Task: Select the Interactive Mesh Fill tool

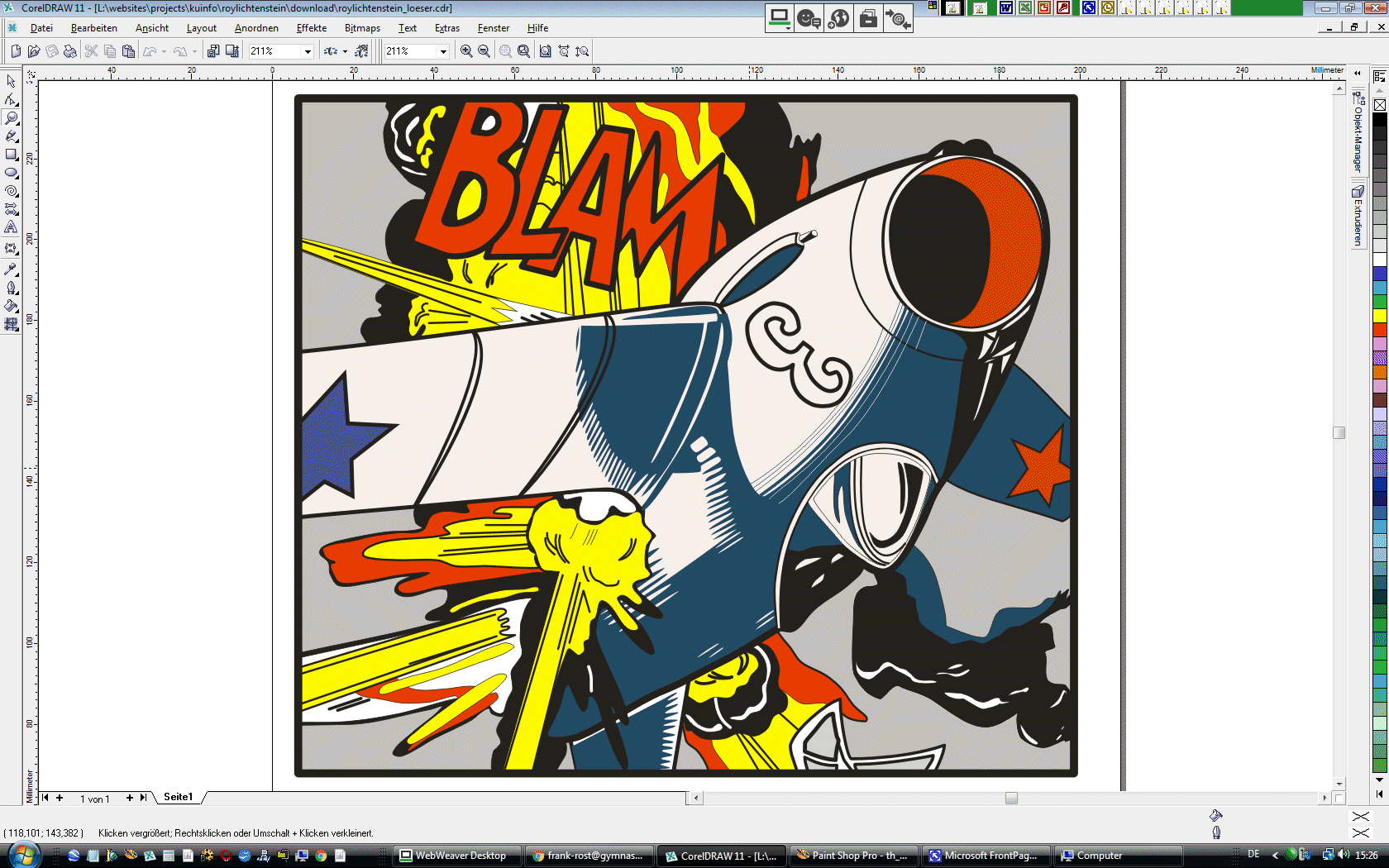Action: point(11,324)
